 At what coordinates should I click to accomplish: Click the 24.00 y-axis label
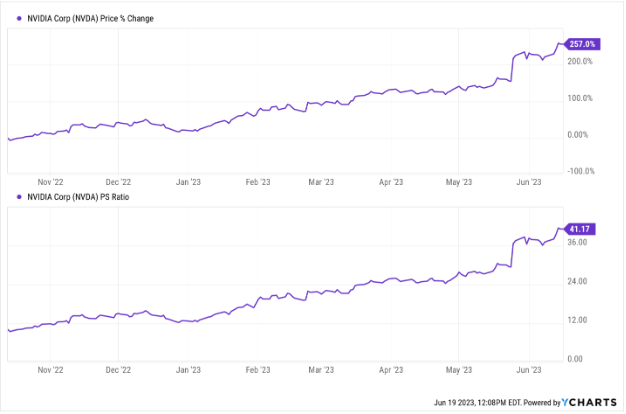(x=576, y=281)
